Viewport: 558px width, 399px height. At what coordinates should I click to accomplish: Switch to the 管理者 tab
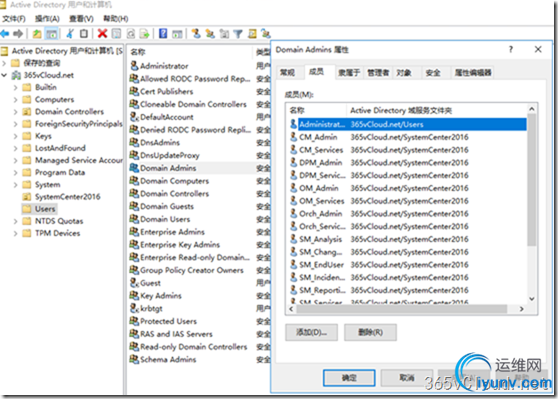[x=378, y=73]
